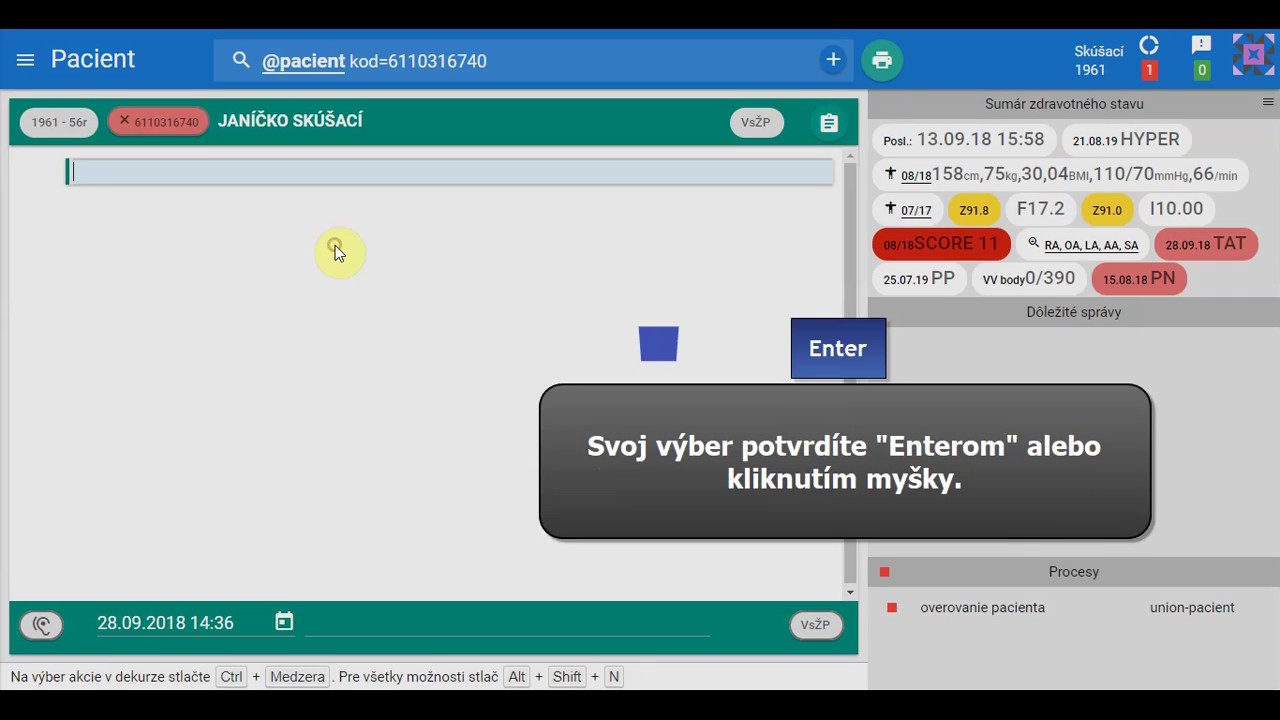Click the 28.09.18 TAT chip
The height and width of the screenshot is (720, 1280).
pyautogui.click(x=1205, y=244)
